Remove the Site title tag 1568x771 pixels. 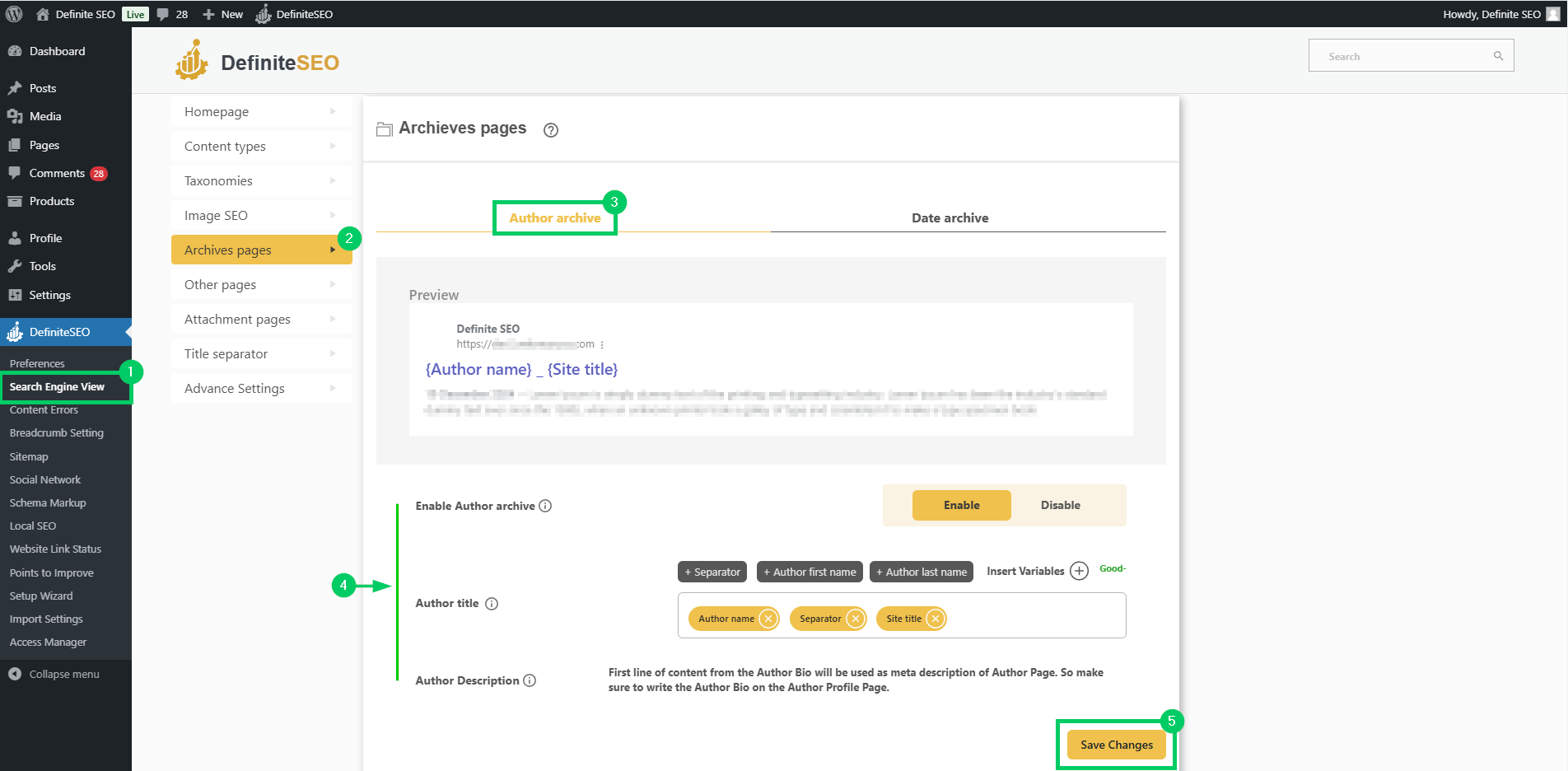[x=936, y=619]
